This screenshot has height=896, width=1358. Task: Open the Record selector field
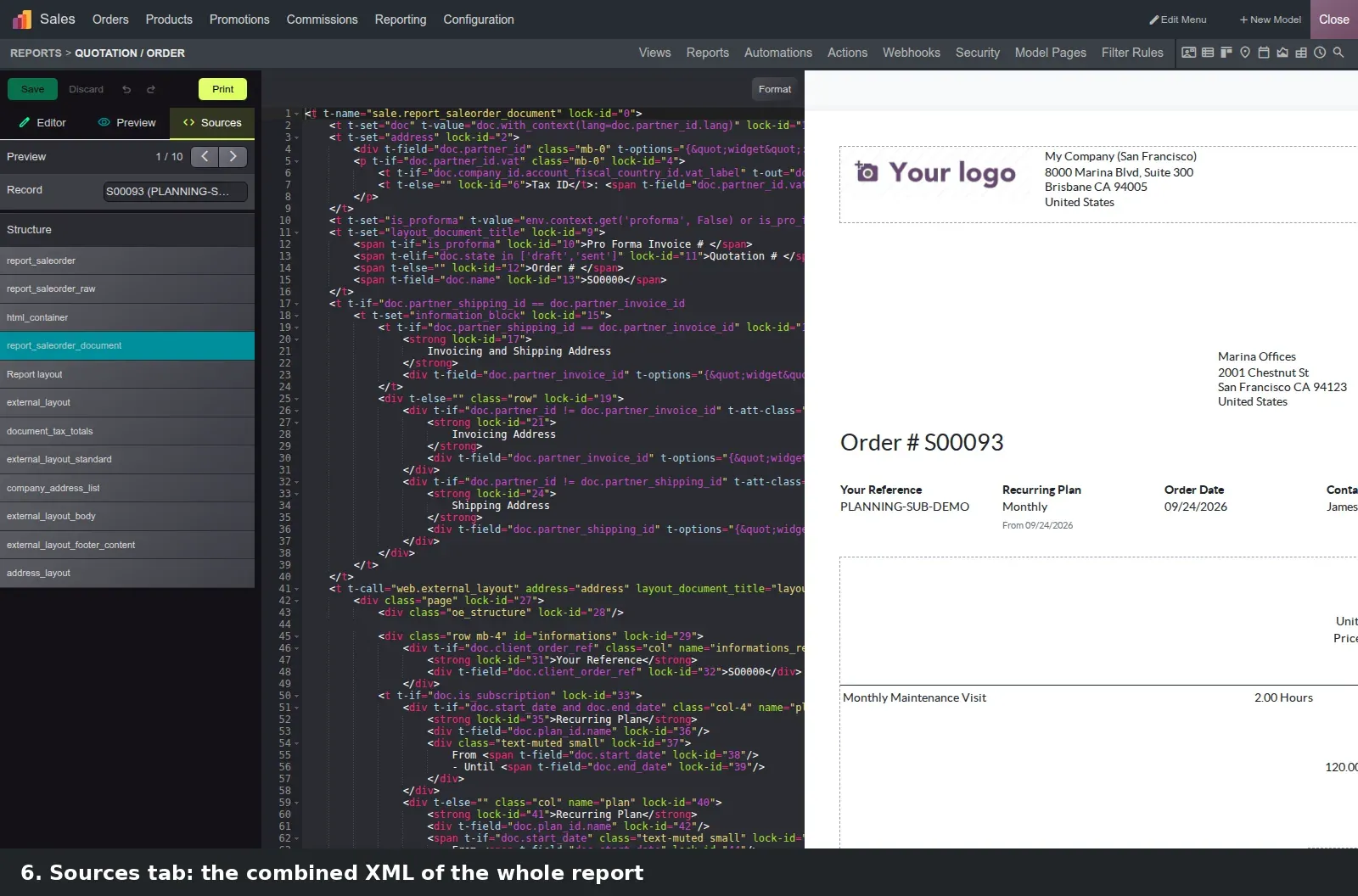pyautogui.click(x=175, y=191)
